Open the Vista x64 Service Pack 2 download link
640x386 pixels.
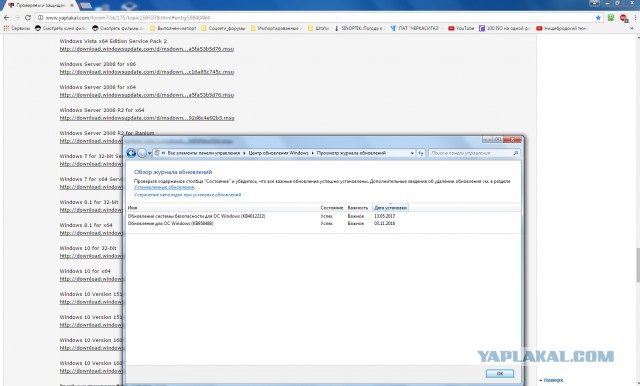tap(147, 49)
